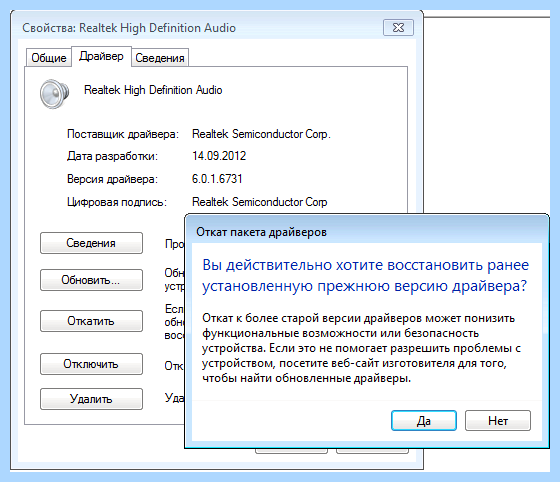Click the Обновить... button
The height and width of the screenshot is (482, 560).
91,280
